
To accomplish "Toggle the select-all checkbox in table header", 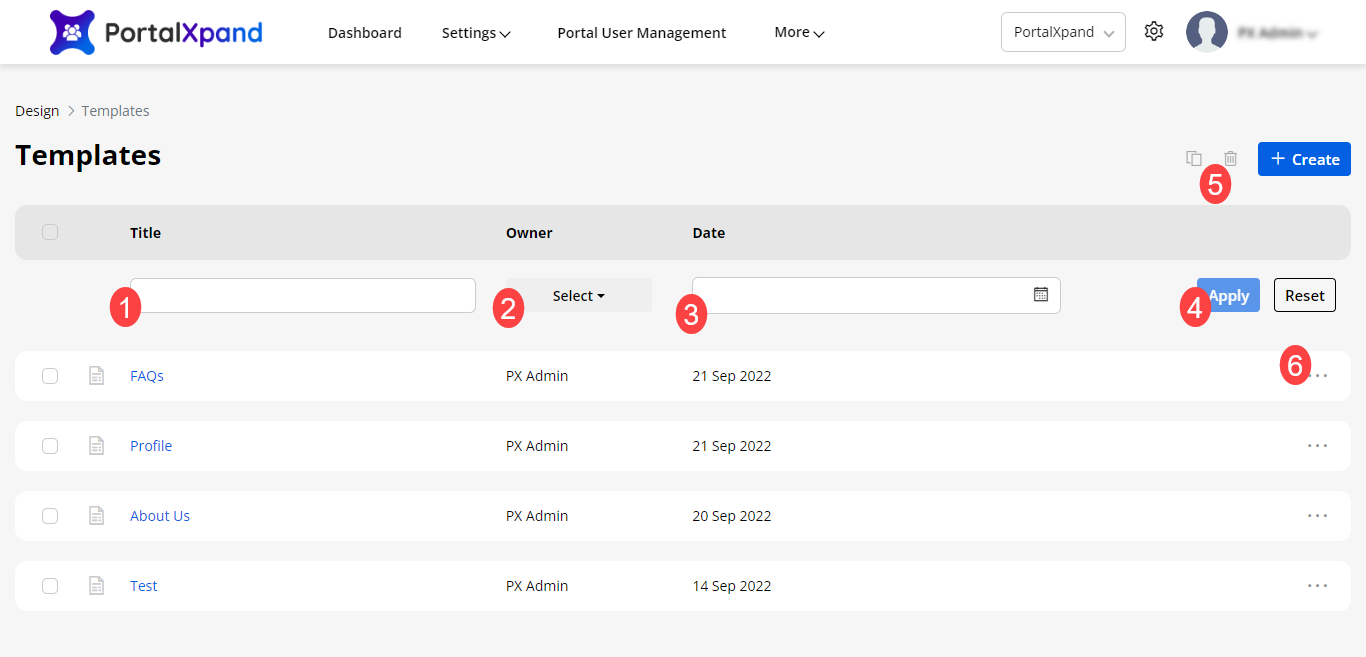I will [50, 232].
